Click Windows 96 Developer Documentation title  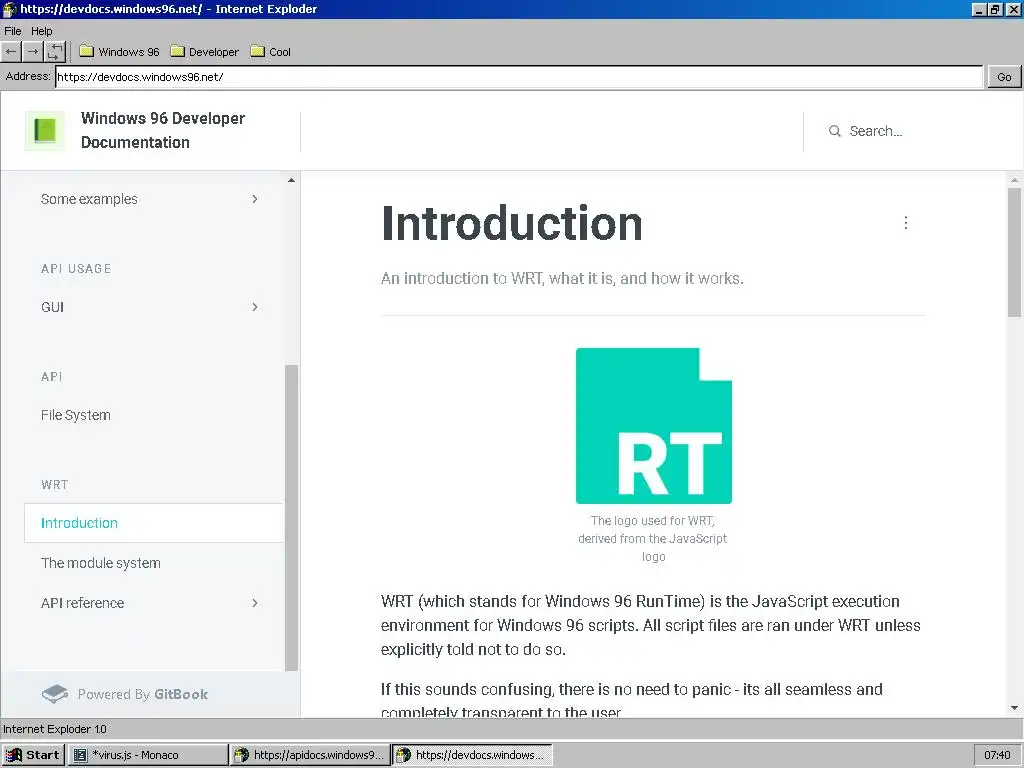(x=163, y=130)
